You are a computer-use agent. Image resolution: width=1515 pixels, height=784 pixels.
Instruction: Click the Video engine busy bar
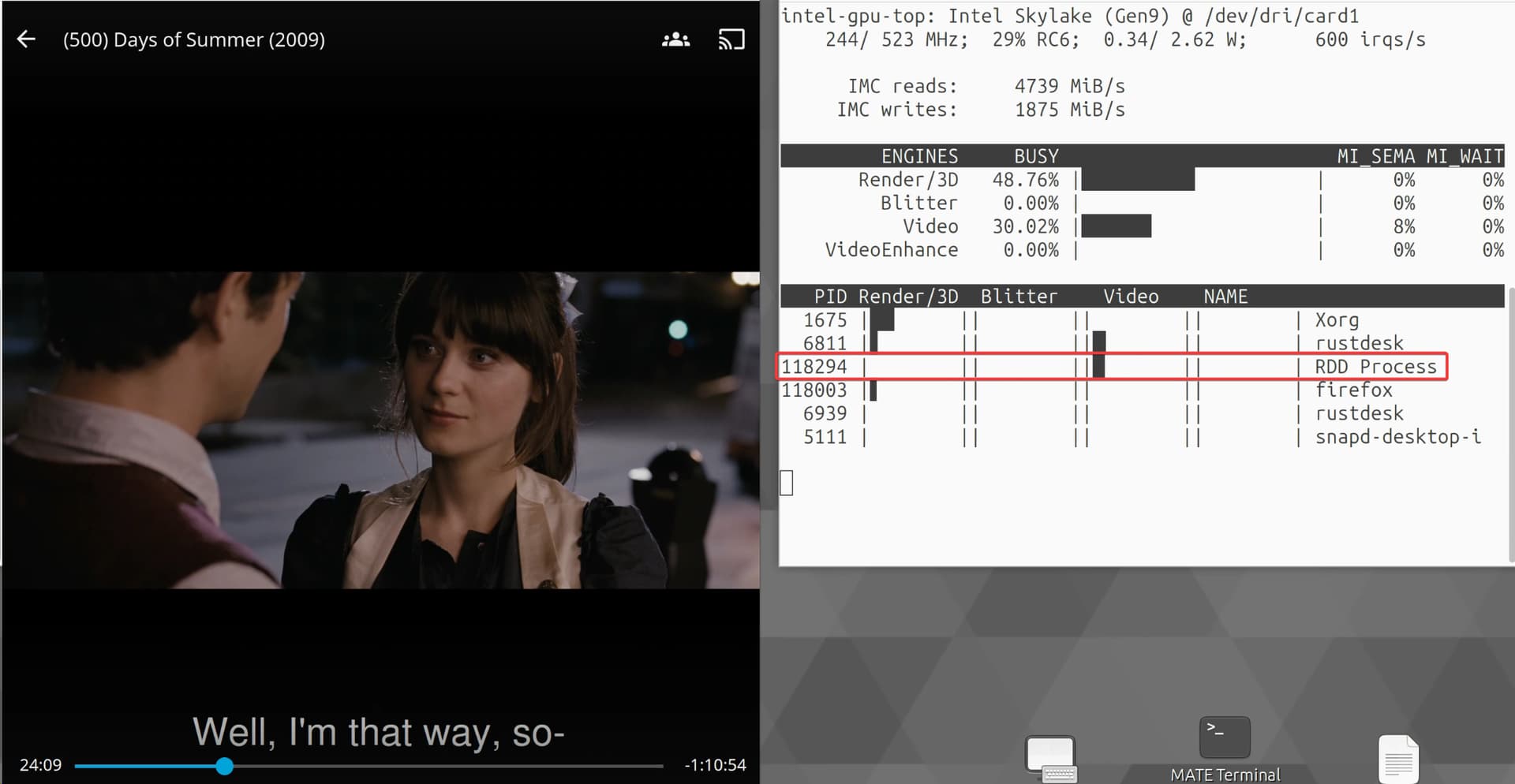click(x=1116, y=226)
